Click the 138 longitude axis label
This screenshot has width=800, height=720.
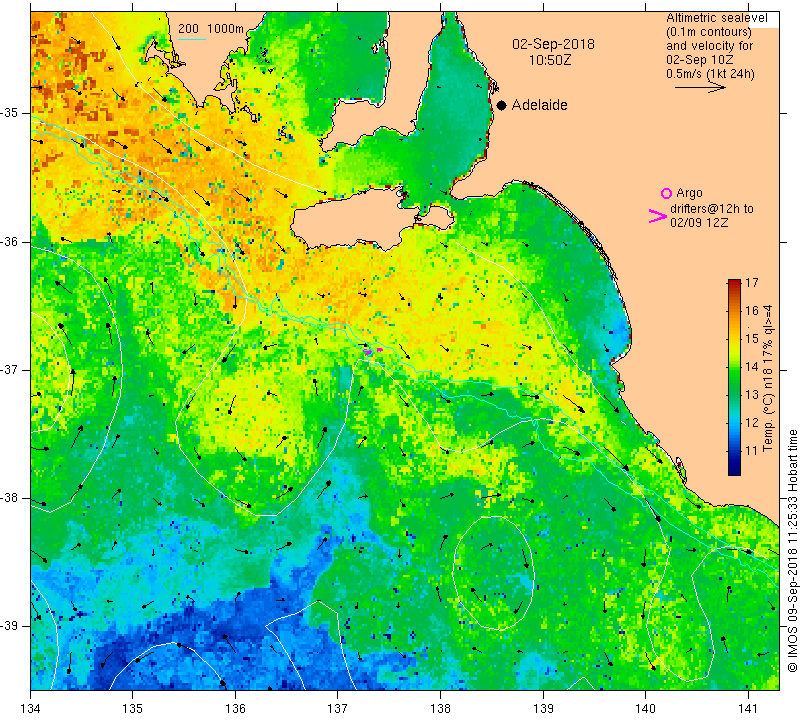(x=440, y=709)
